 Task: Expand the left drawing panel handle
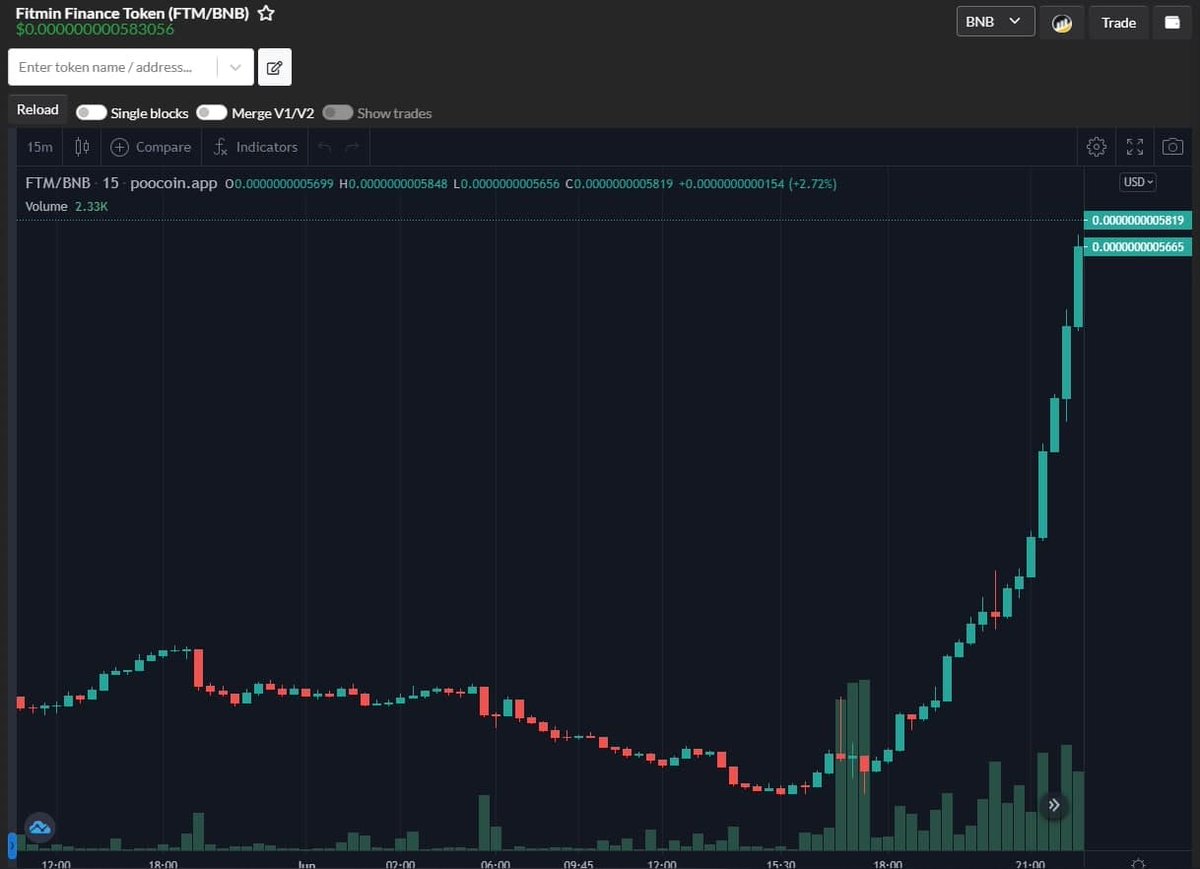[12, 845]
